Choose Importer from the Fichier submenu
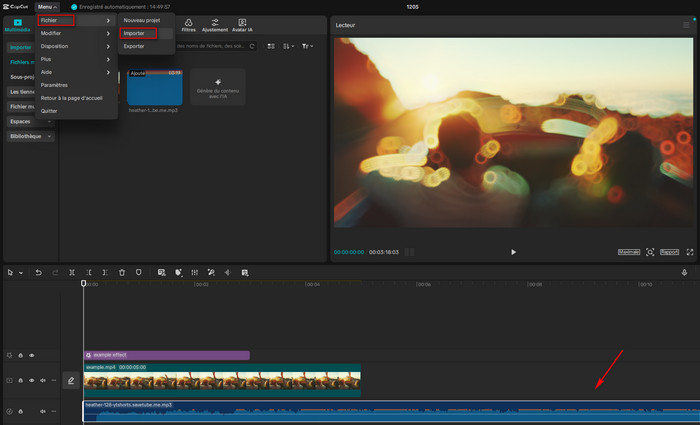The height and width of the screenshot is (425, 700). pos(134,33)
